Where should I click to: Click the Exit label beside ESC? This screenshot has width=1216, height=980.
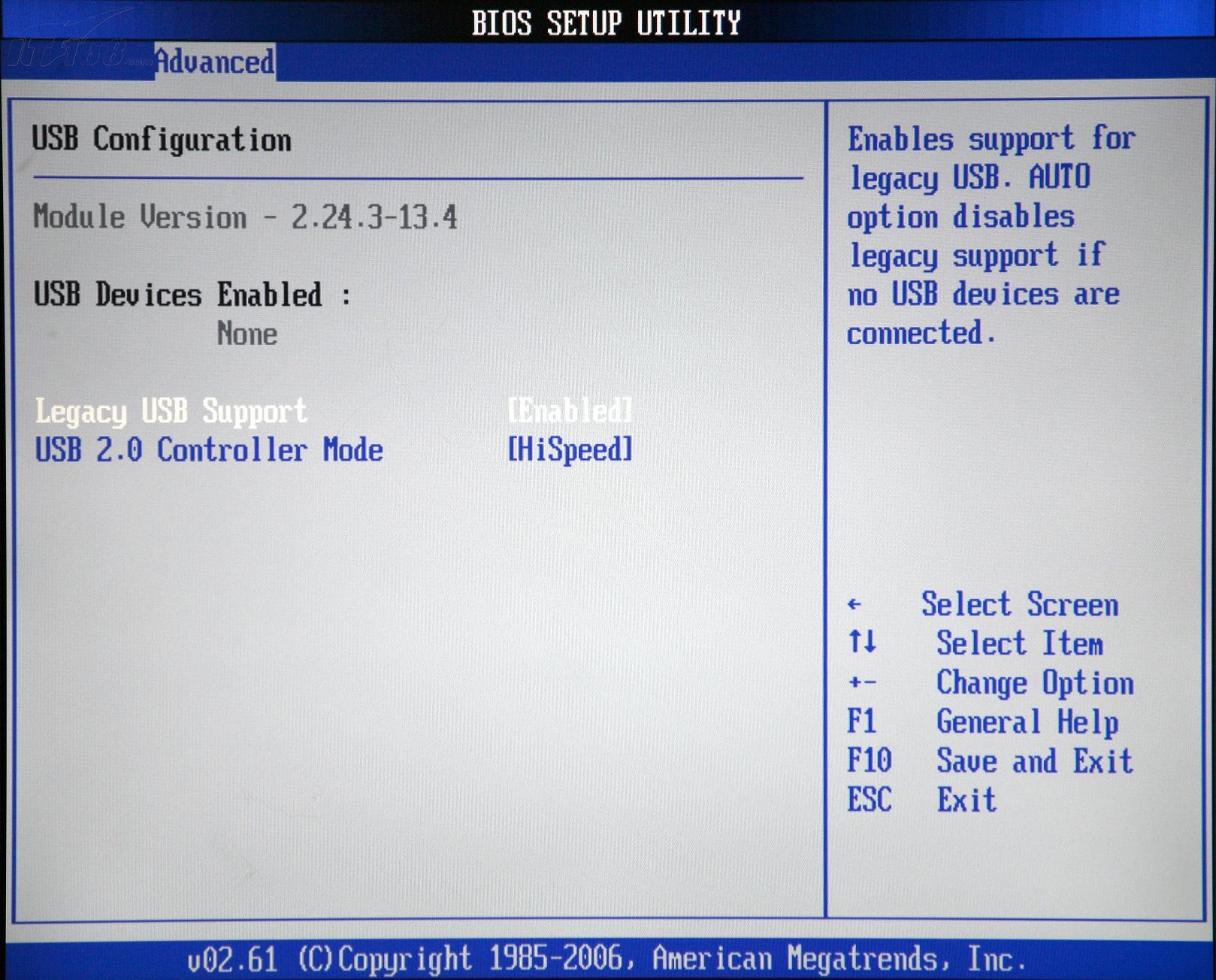pyautogui.click(x=966, y=800)
